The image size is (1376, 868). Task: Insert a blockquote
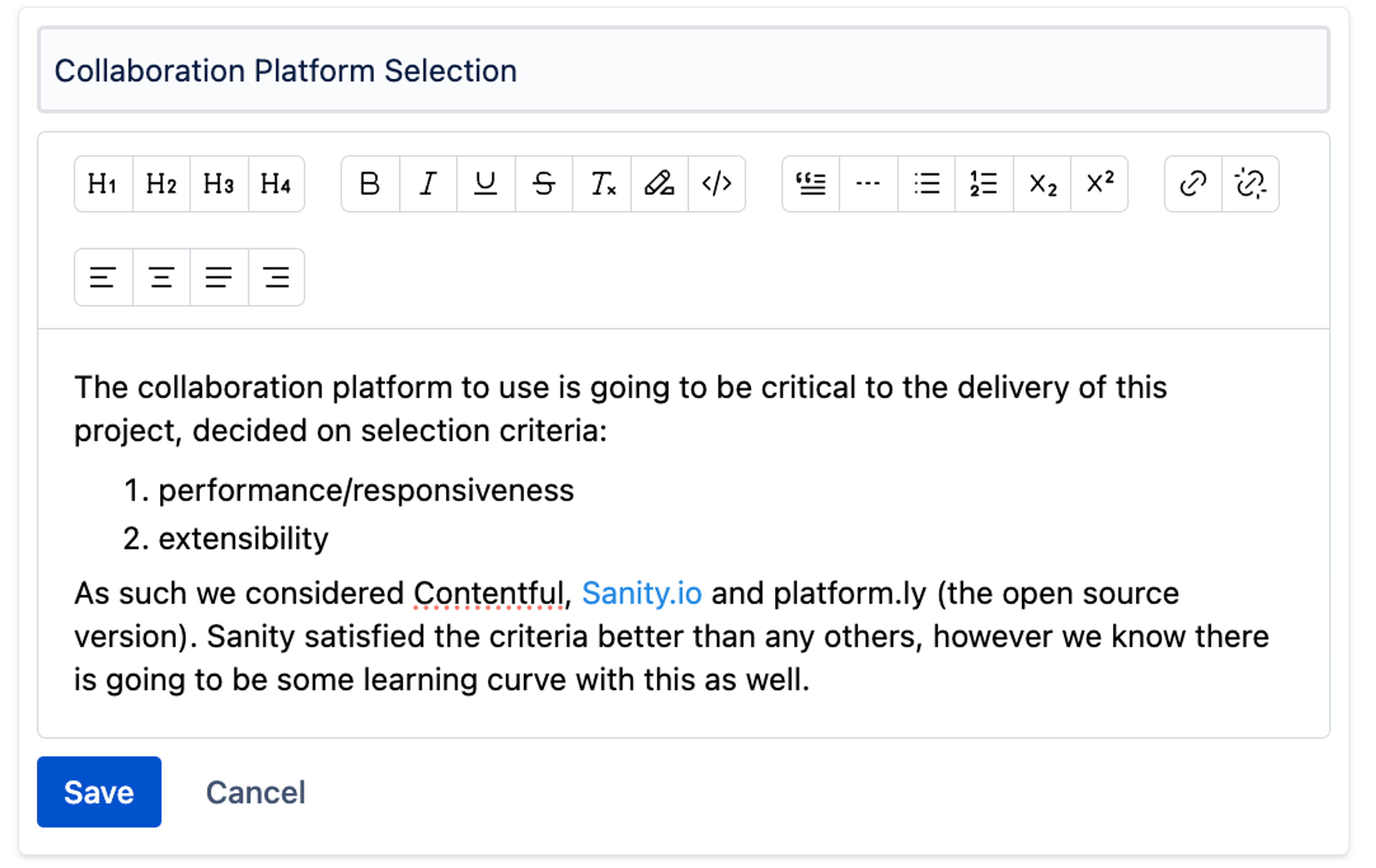[x=811, y=184]
